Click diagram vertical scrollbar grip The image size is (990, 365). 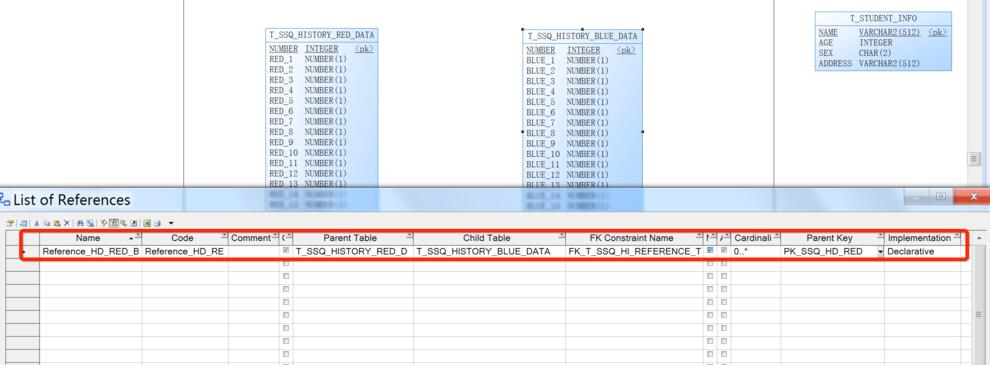pos(974,159)
